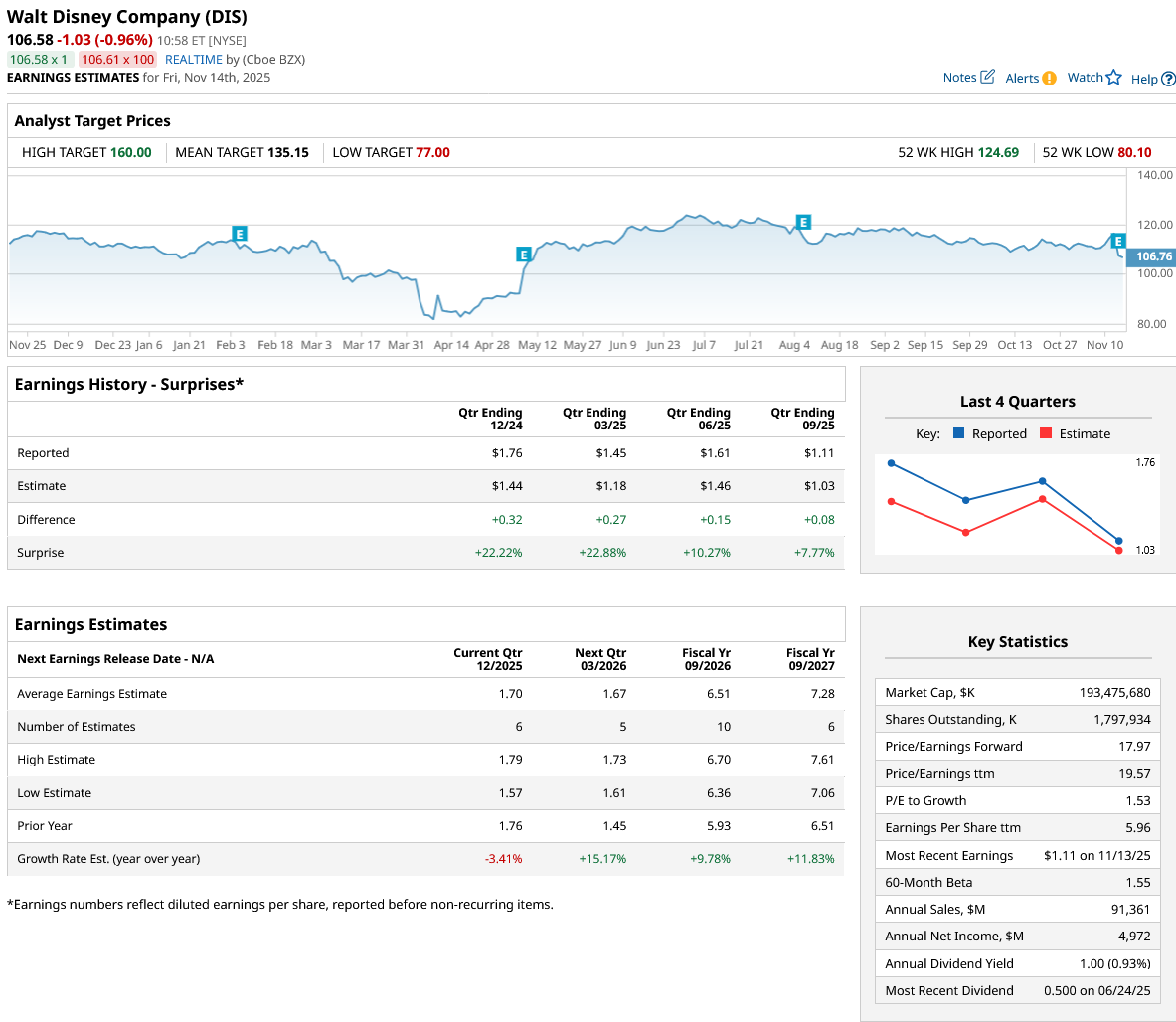Click the Annual Sales 91,361 value
1176x1022 pixels.
tap(1130, 910)
